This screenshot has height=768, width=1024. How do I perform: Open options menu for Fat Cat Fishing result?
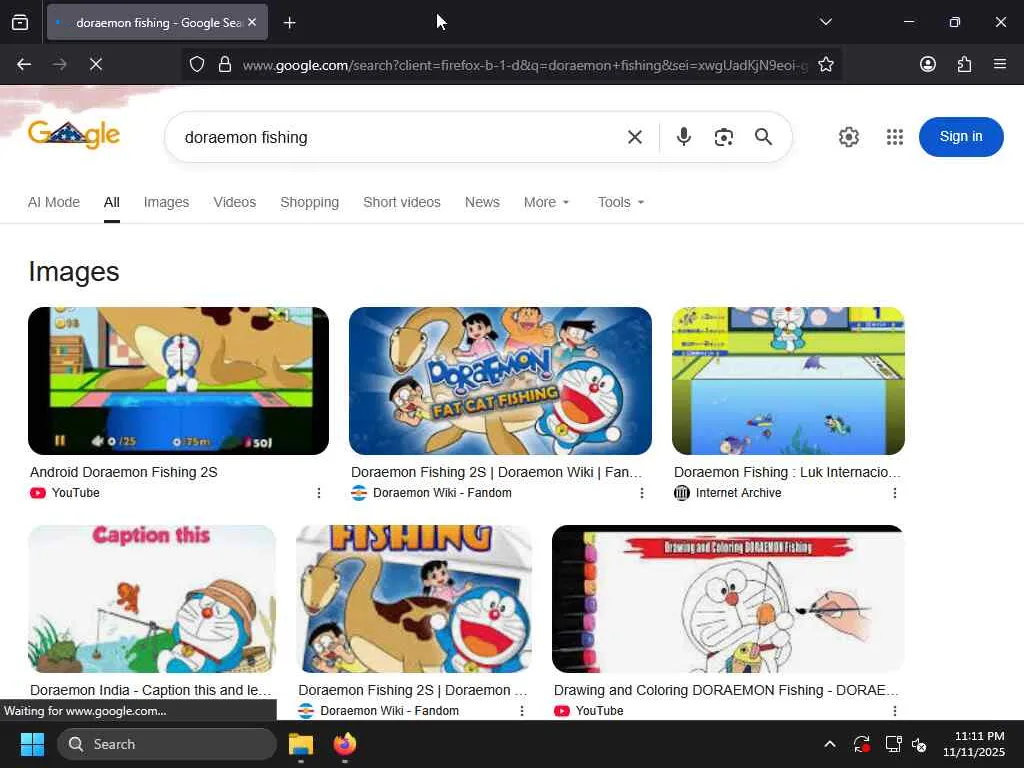[641, 493]
